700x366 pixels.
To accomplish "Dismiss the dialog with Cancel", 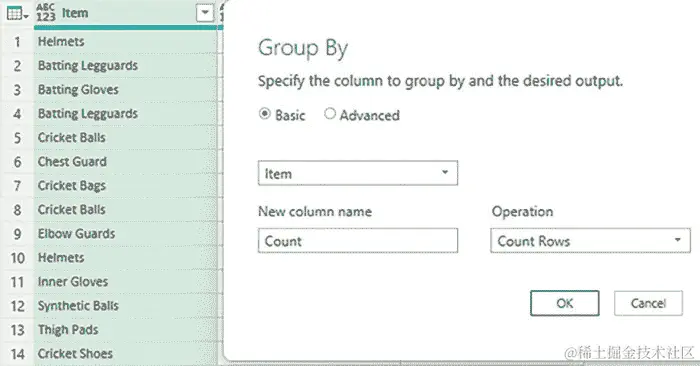I will (x=648, y=304).
